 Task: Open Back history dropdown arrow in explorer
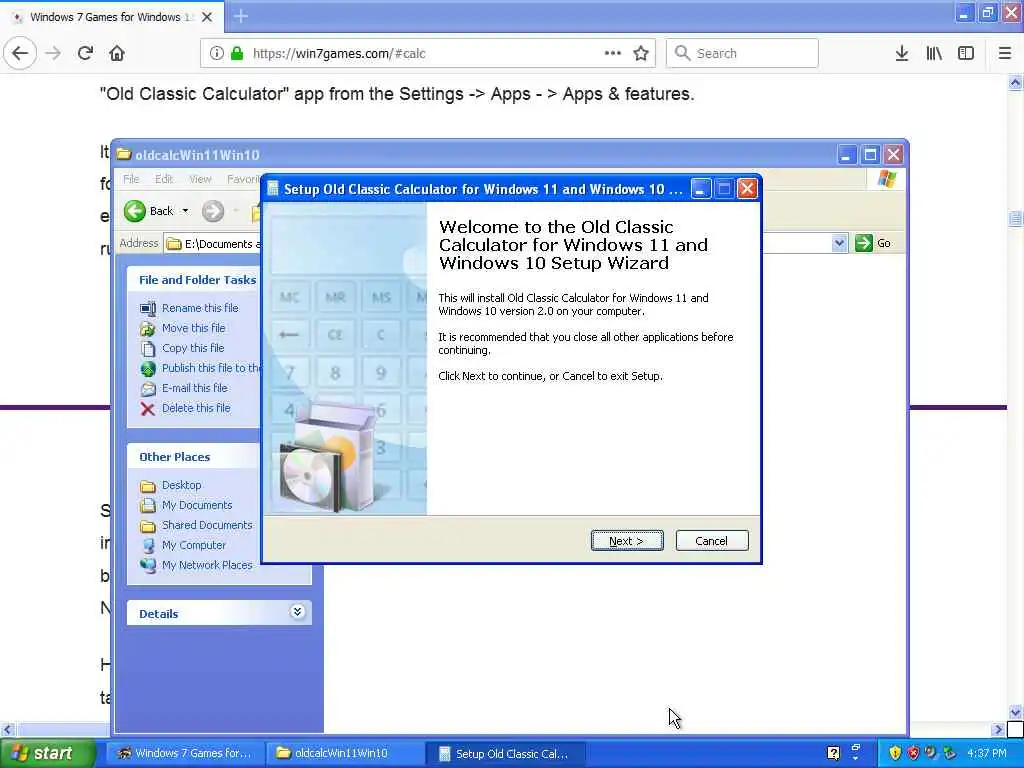(x=185, y=211)
